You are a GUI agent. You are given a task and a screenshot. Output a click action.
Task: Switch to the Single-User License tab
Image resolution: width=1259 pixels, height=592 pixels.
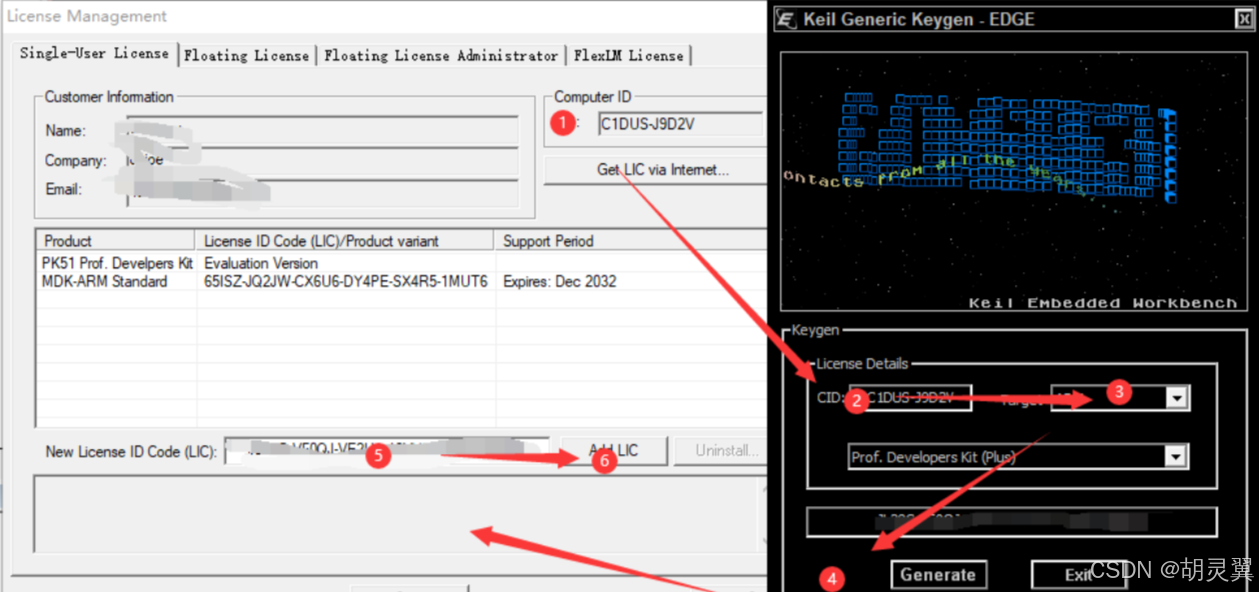95,53
